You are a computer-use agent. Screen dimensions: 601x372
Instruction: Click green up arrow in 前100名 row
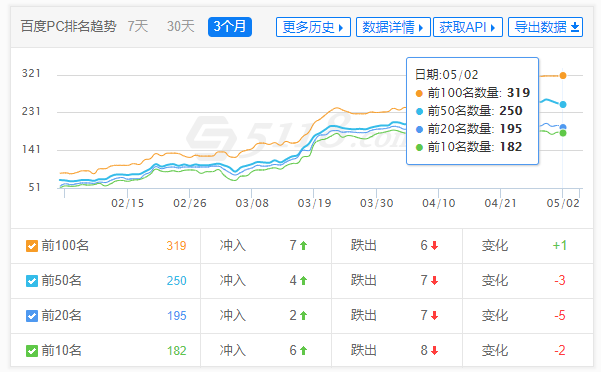coord(304,246)
